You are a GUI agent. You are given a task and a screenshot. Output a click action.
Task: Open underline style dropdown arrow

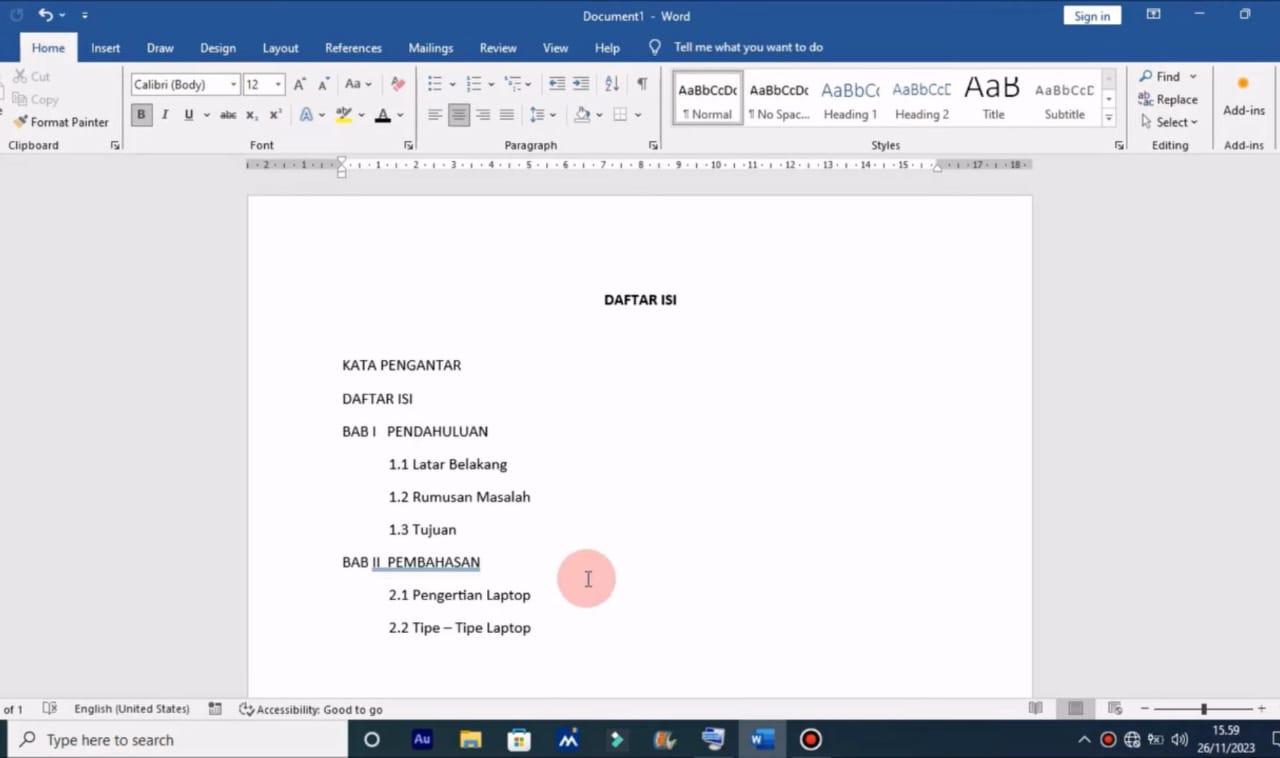(x=207, y=115)
